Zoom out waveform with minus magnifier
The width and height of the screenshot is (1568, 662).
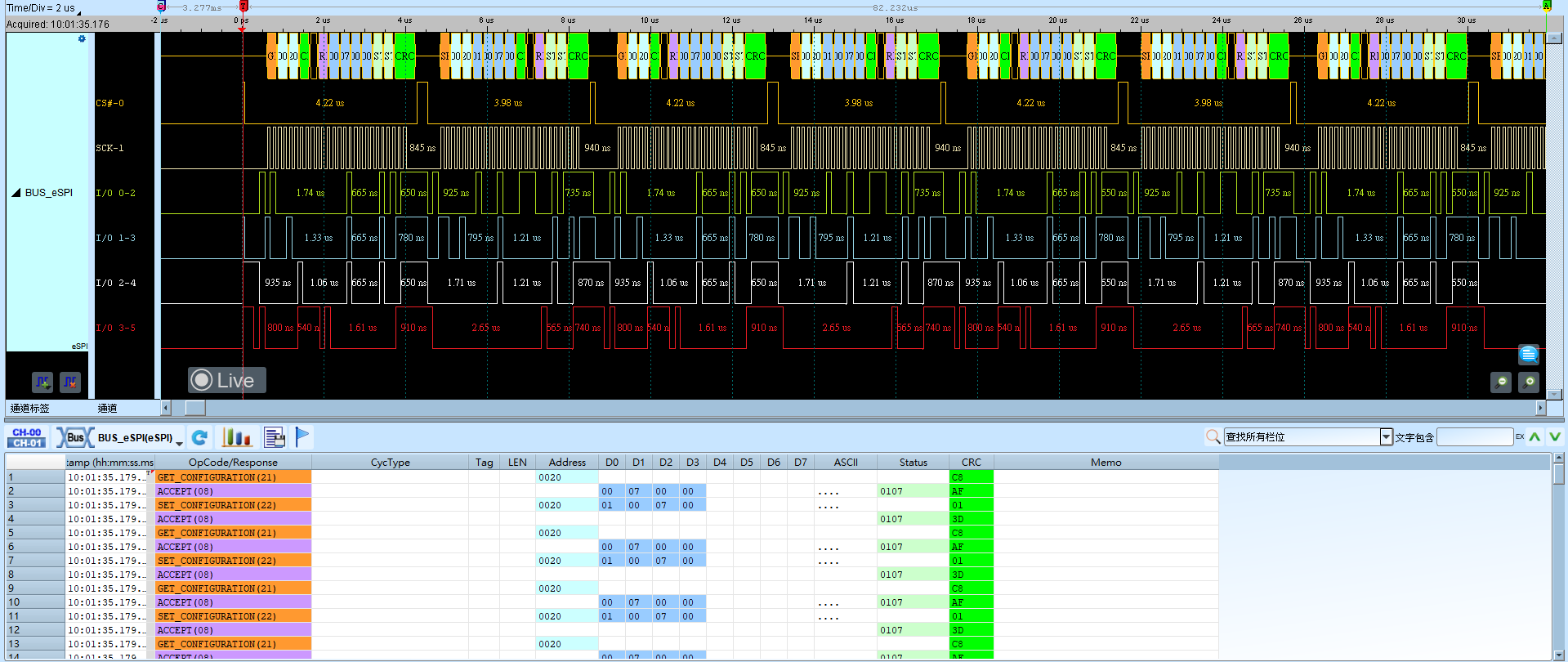point(1501,382)
